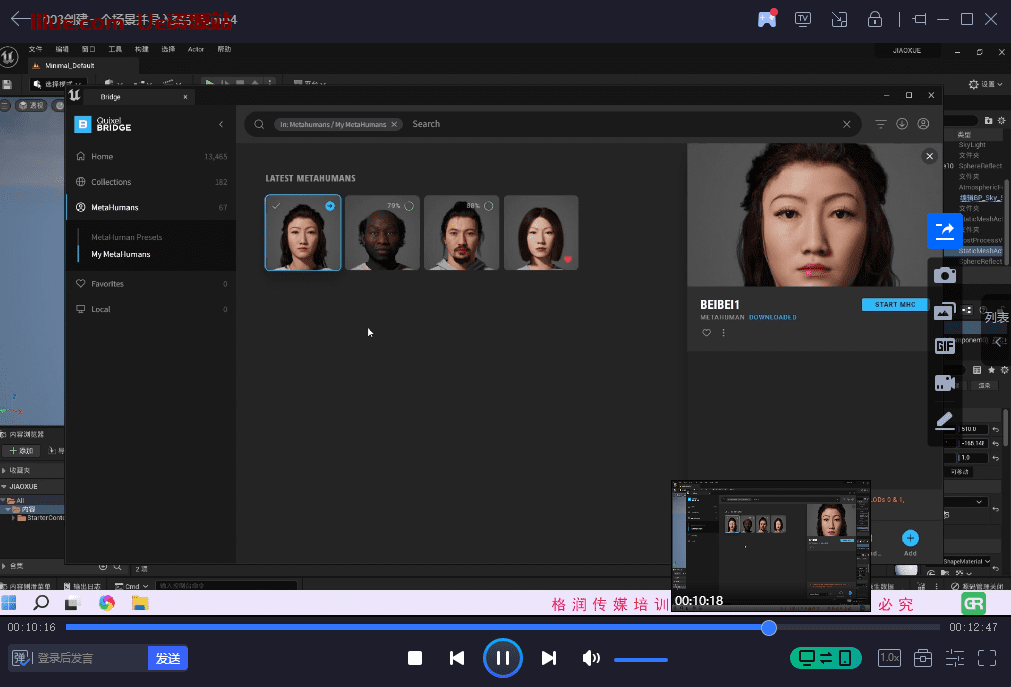The image size is (1011, 687).
Task: Click the screenshot camera icon
Action: coord(944,275)
